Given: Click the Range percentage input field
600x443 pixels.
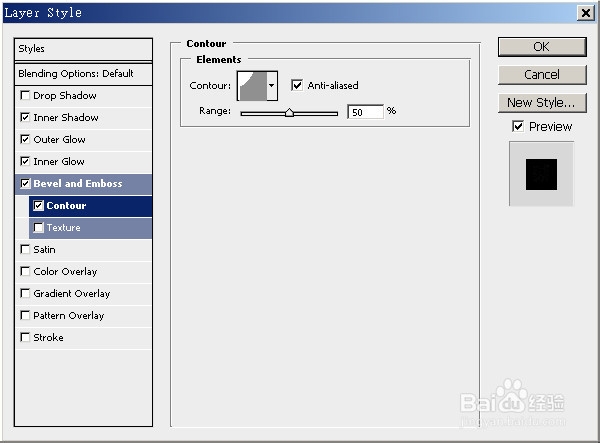Looking at the screenshot, I should click(365, 112).
